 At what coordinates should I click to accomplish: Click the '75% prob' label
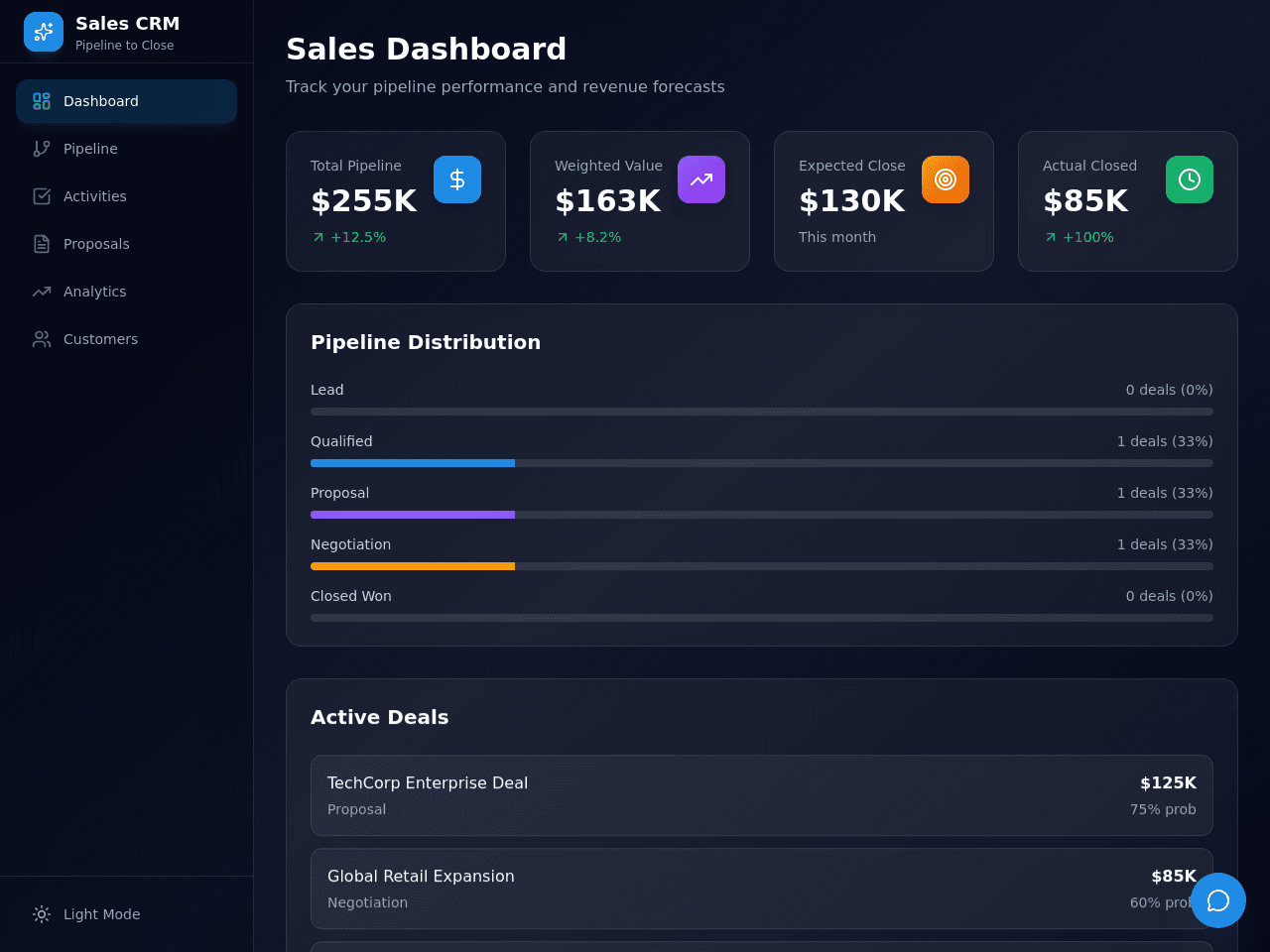pyautogui.click(x=1163, y=809)
